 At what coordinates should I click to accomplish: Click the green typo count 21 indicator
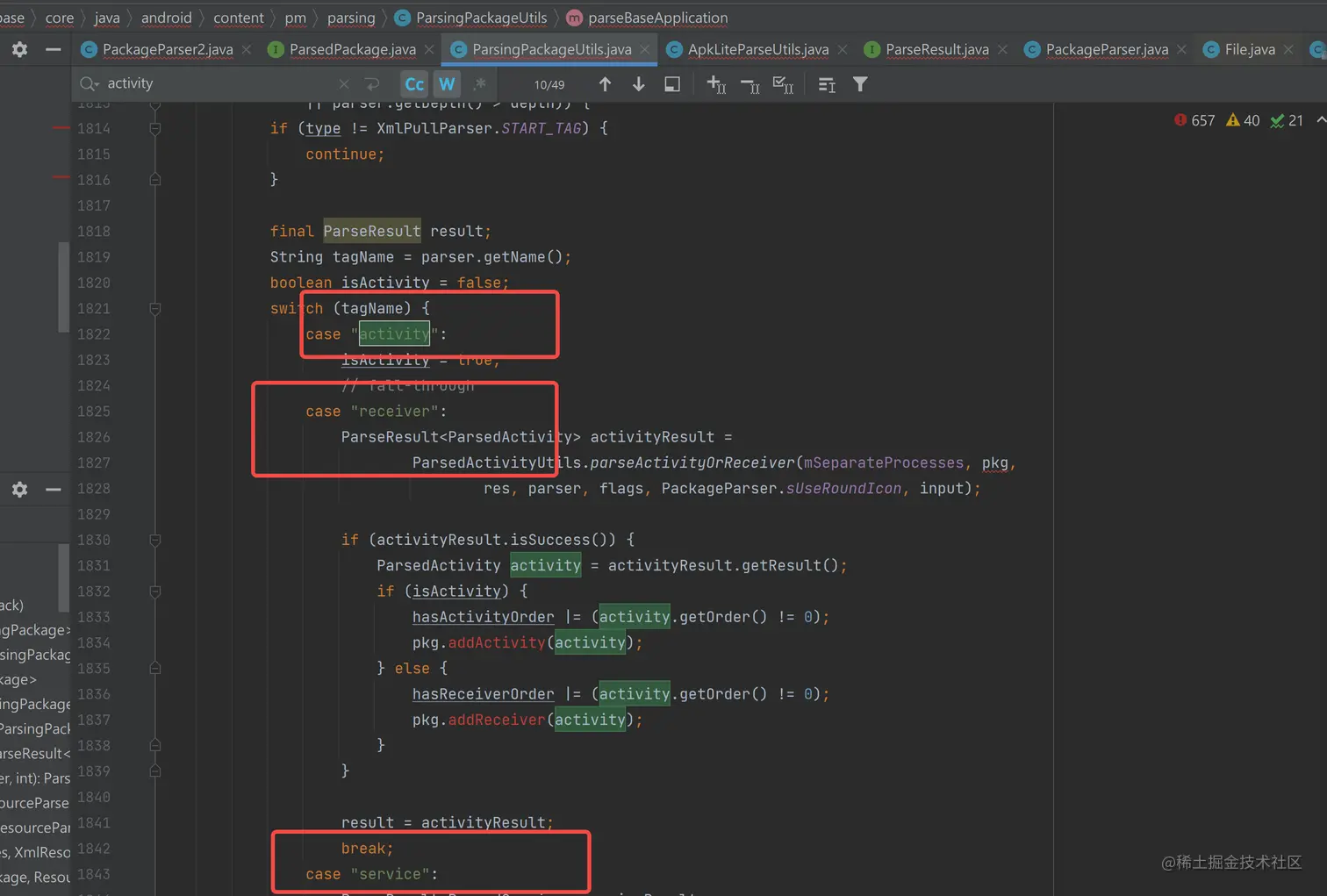click(1287, 120)
